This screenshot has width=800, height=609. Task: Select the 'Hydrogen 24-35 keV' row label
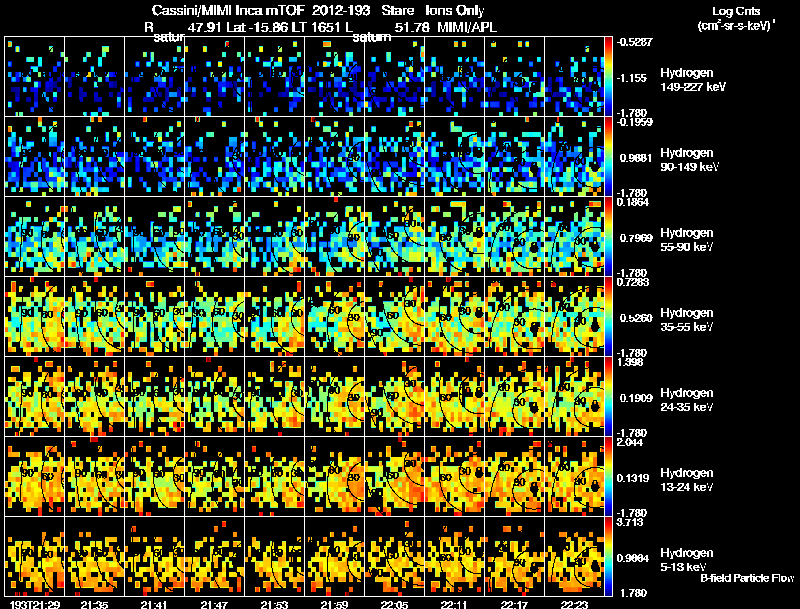[x=686, y=400]
